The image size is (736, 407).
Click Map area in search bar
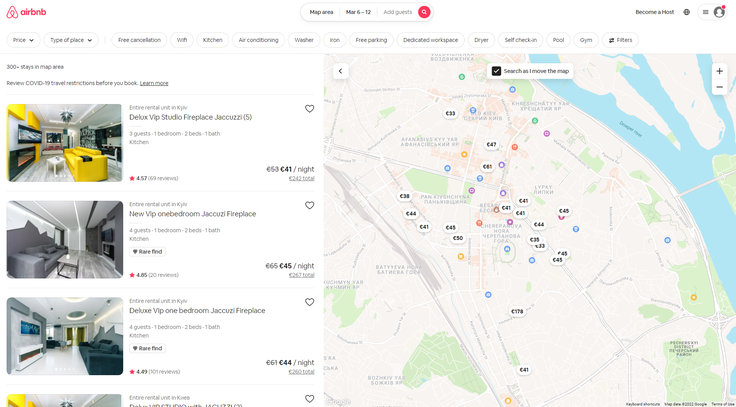pyautogui.click(x=321, y=12)
